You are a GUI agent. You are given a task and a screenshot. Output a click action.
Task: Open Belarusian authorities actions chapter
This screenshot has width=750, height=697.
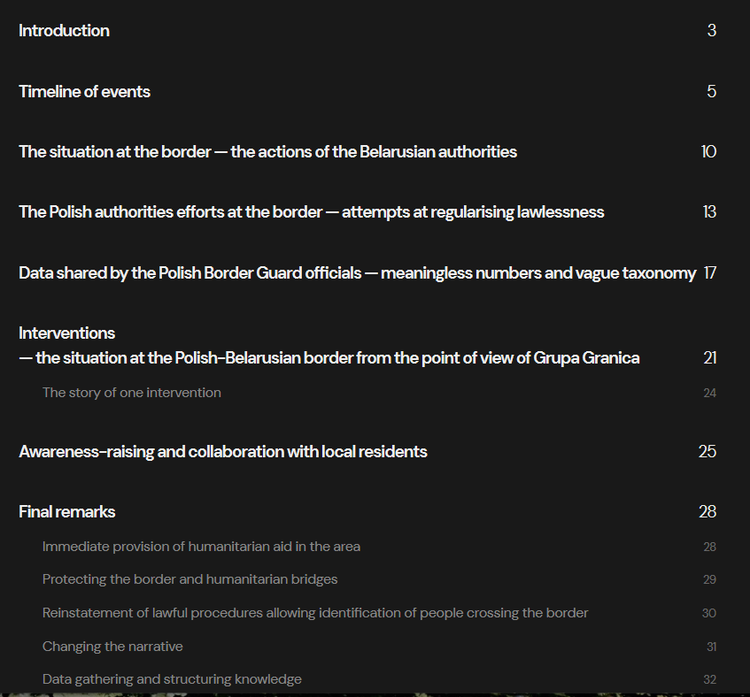click(268, 152)
